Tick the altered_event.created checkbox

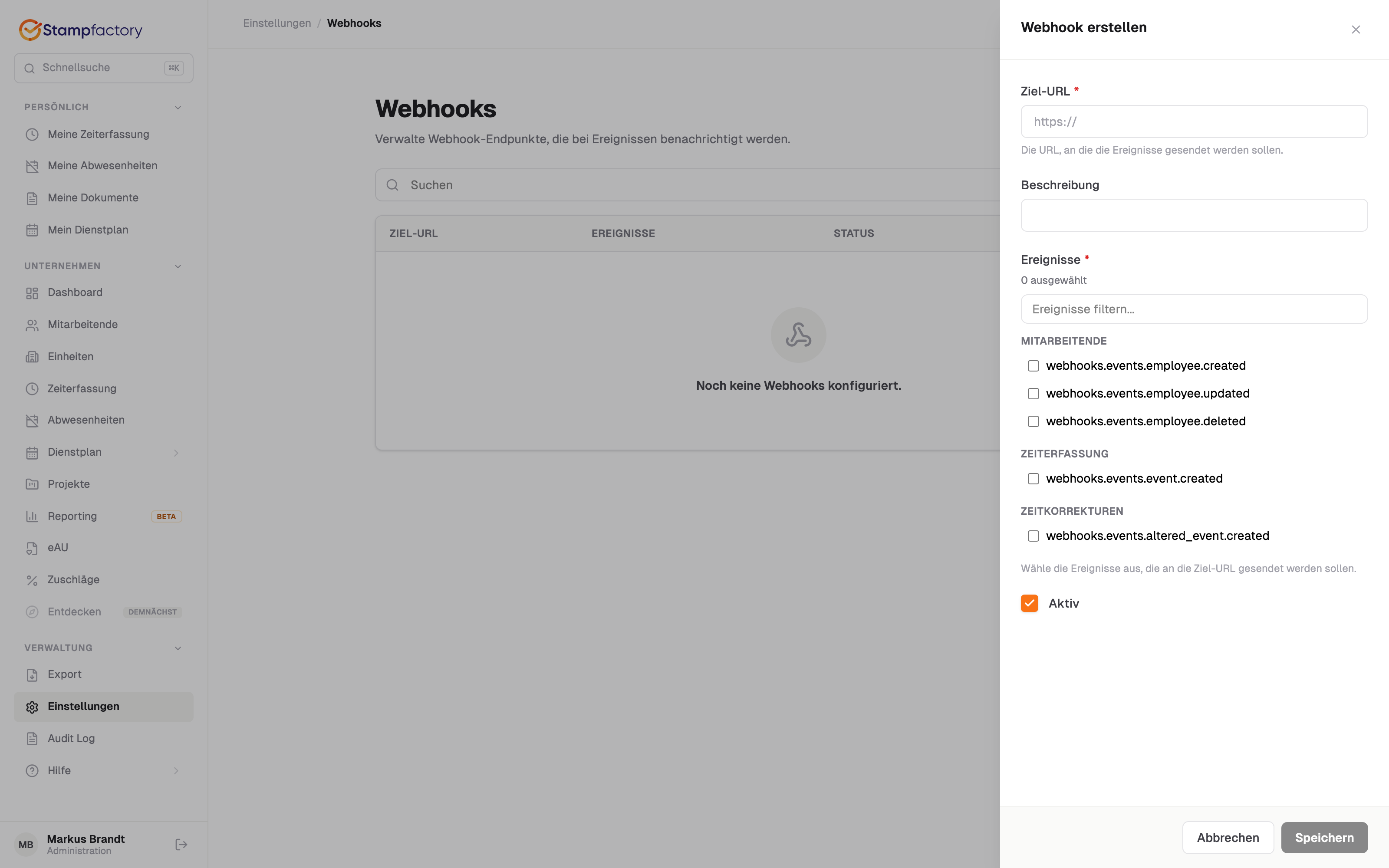coord(1033,536)
